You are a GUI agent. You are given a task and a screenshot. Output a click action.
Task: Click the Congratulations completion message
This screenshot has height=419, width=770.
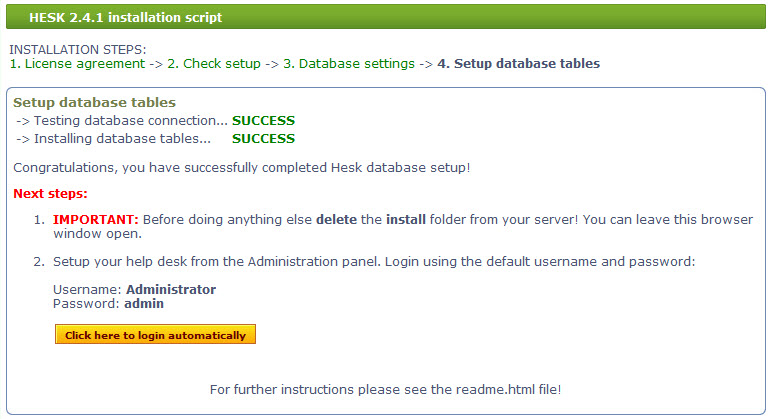pyautogui.click(x=242, y=168)
